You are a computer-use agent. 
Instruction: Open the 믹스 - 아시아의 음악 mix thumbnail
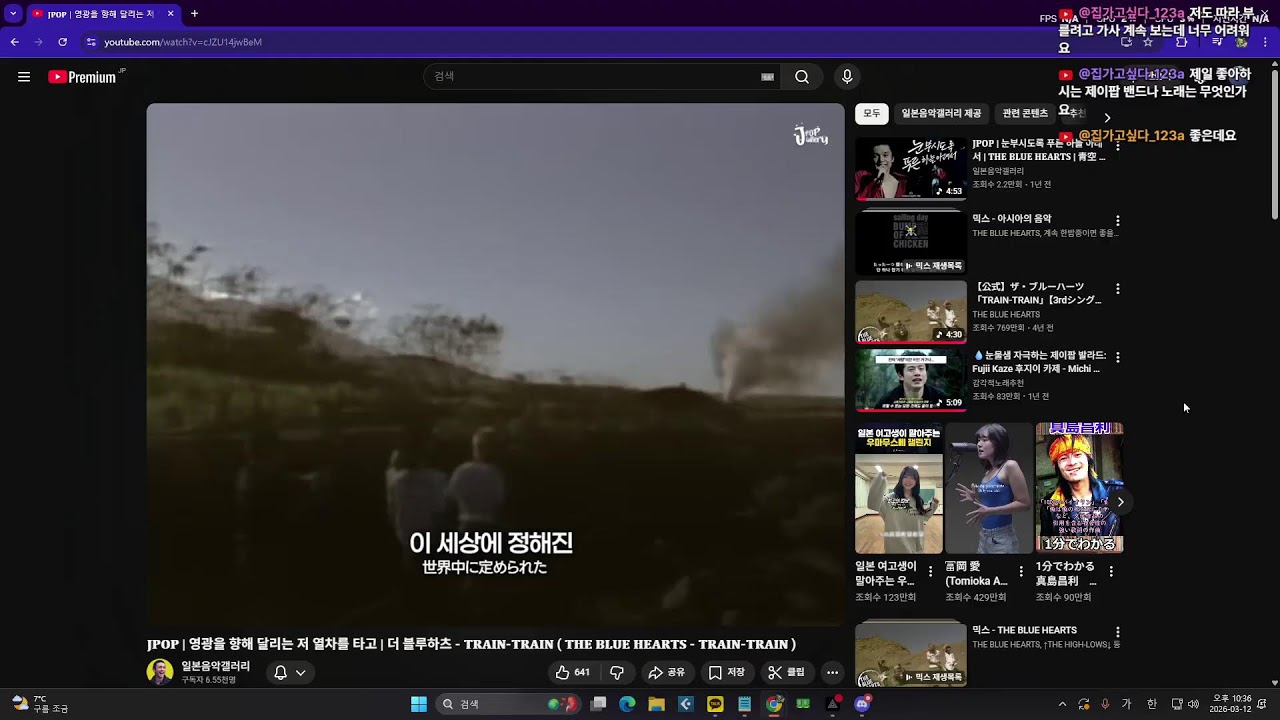[911, 242]
